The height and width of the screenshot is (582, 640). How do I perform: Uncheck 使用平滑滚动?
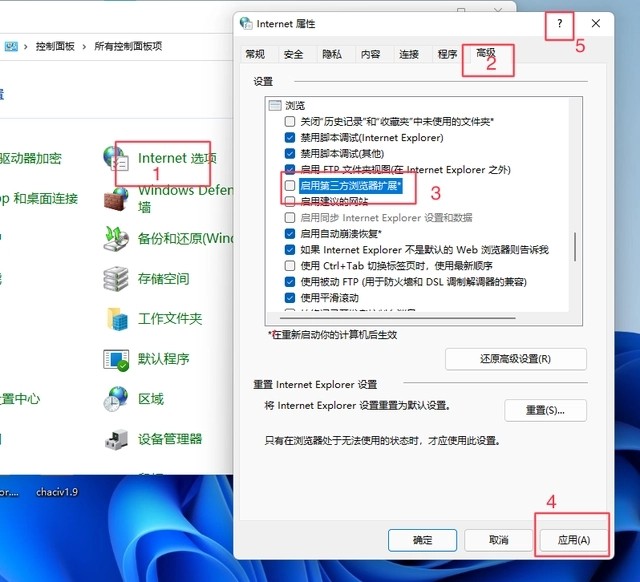(x=290, y=298)
